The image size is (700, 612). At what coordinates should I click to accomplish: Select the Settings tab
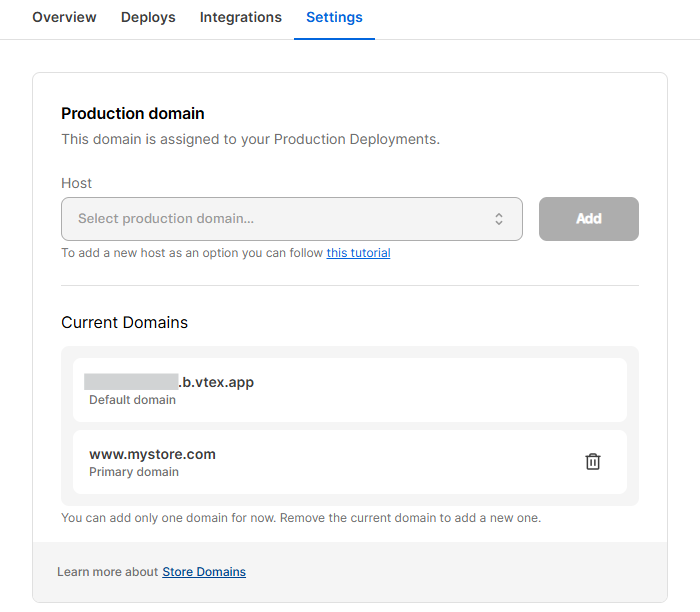point(334,17)
